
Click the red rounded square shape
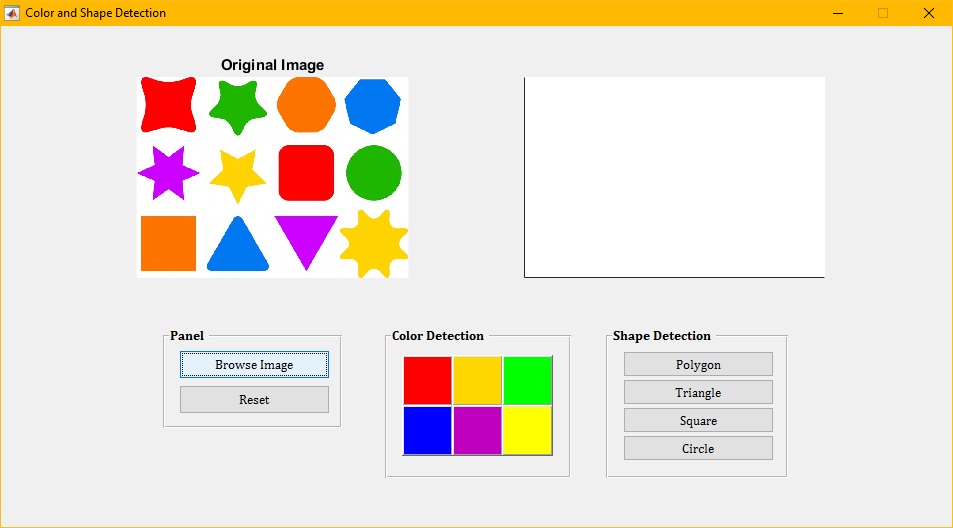306,173
